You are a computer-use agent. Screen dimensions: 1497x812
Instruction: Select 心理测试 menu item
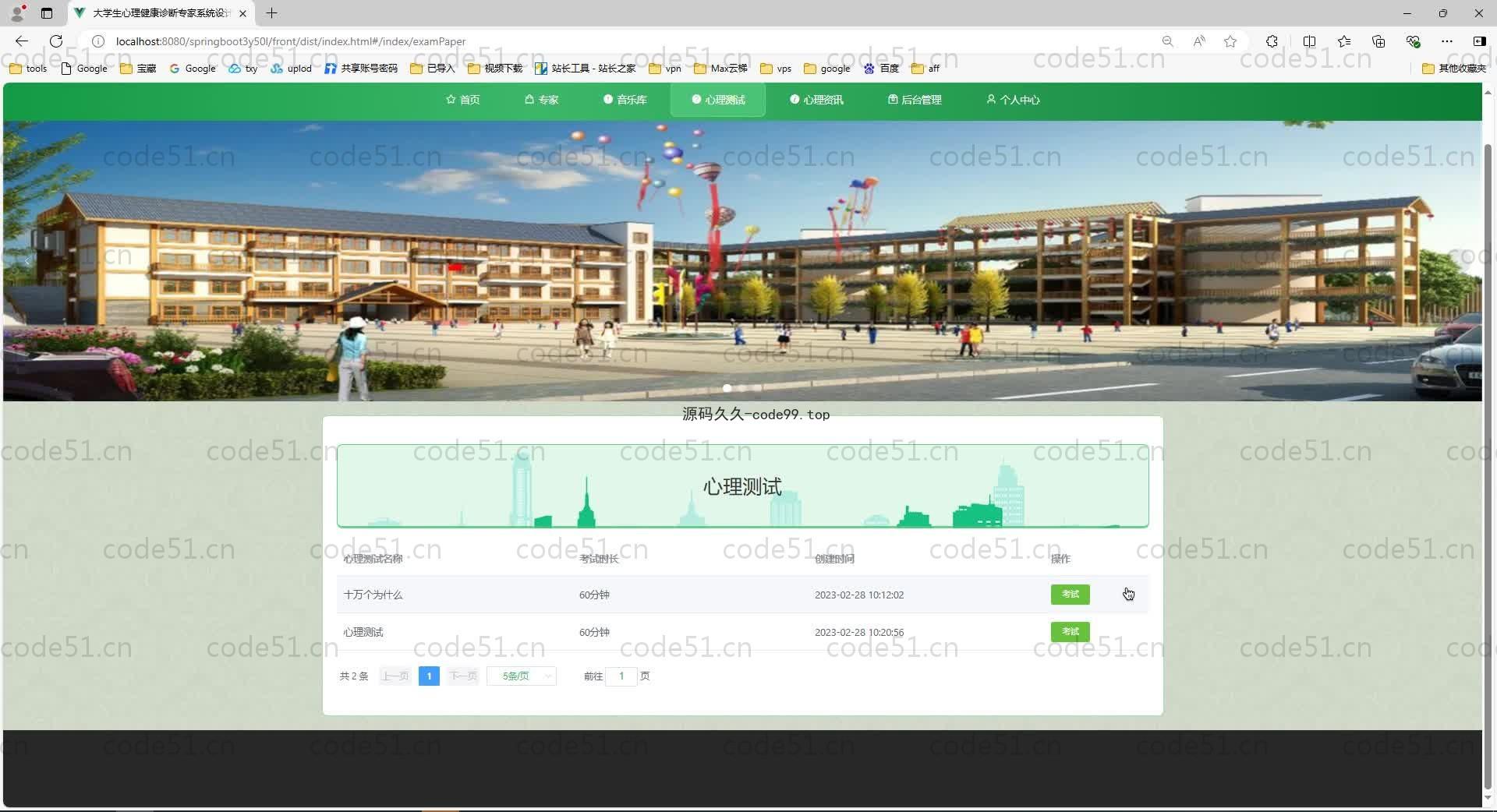coord(718,100)
